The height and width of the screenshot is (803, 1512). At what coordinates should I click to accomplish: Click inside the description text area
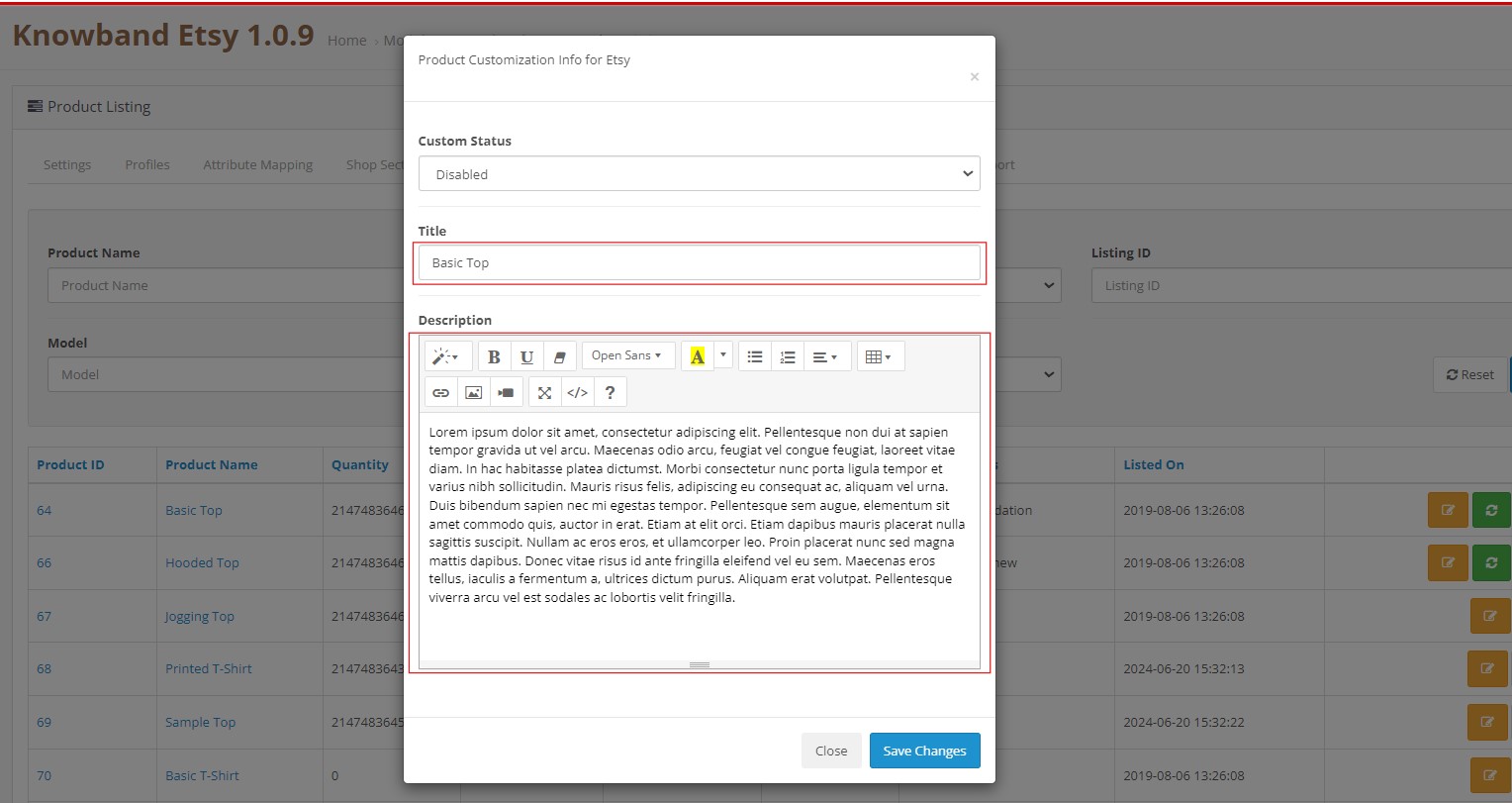point(699,535)
